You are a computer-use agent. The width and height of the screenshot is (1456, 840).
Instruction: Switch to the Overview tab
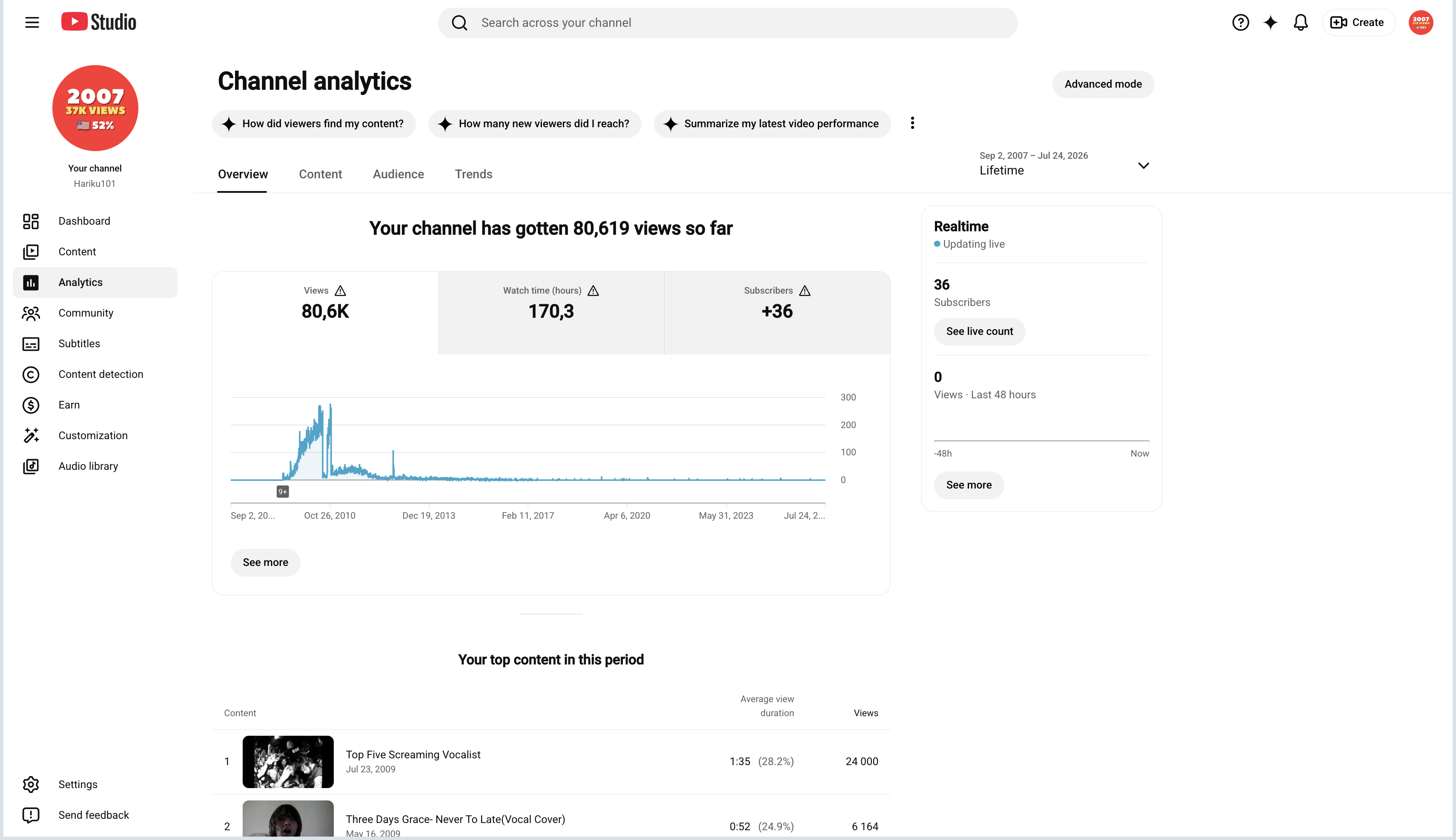(242, 174)
